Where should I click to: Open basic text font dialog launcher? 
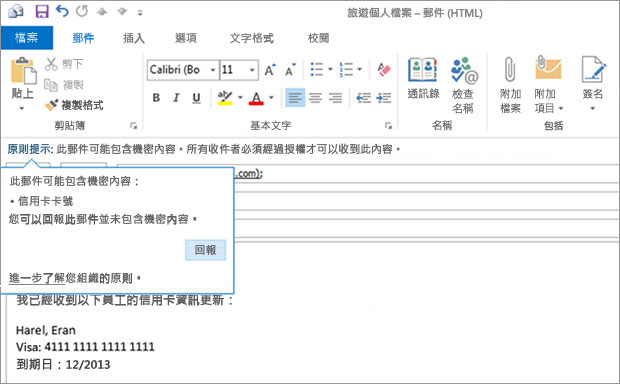pos(388,126)
